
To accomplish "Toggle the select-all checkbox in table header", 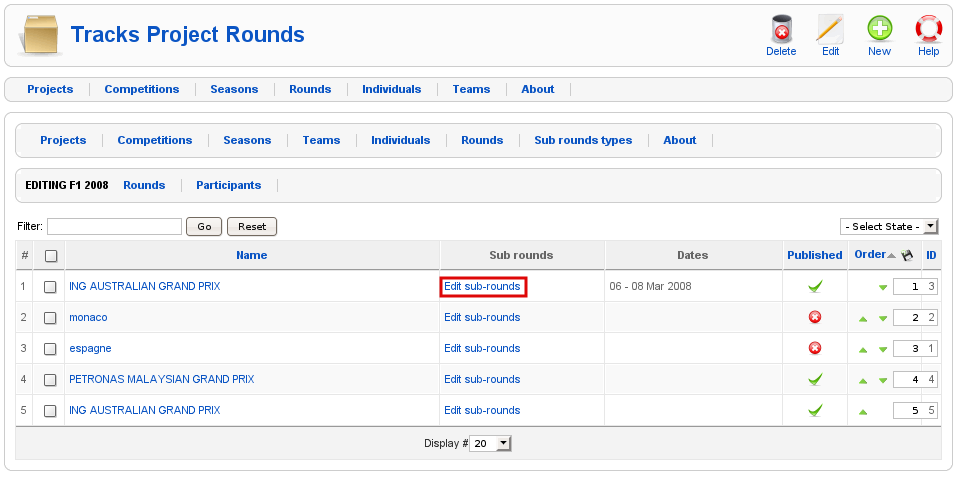I will [51, 256].
